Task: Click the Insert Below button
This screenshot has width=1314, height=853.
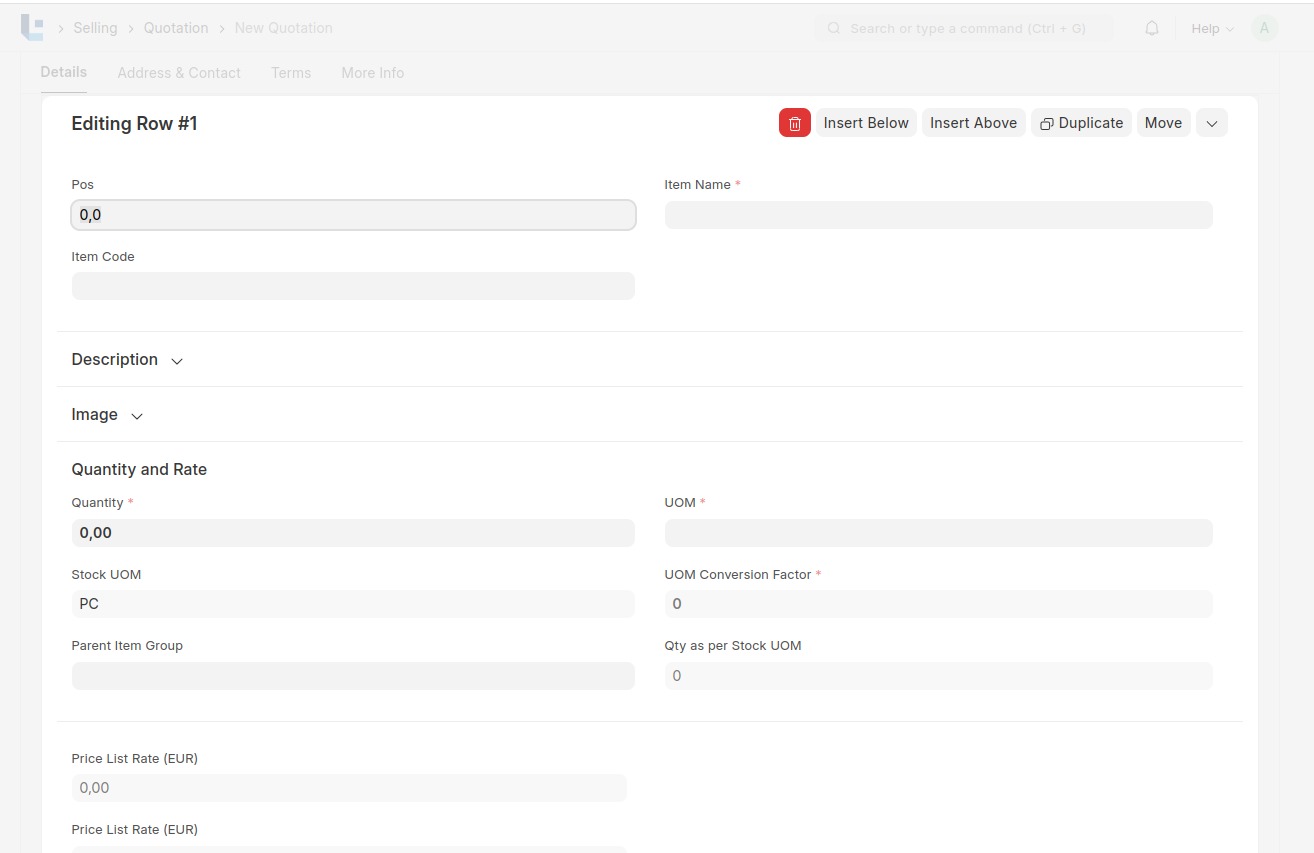Action: point(866,123)
